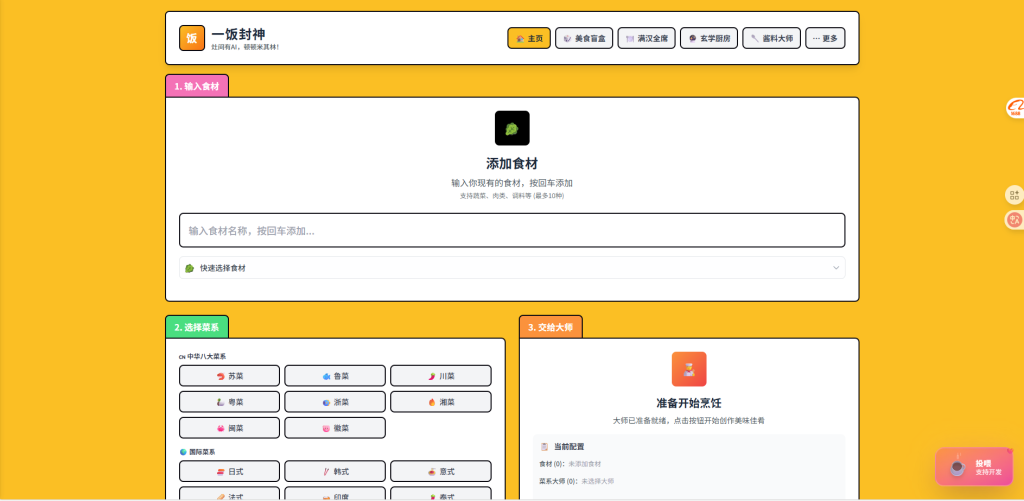
Task: Click the orange 3. 交给大师 step tab
Action: pyautogui.click(x=551, y=327)
